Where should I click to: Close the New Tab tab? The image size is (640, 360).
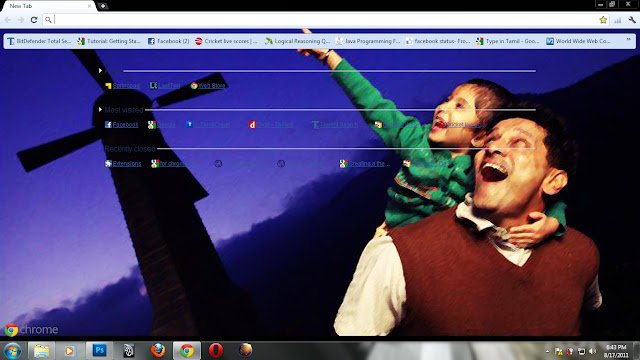pyautogui.click(x=89, y=6)
